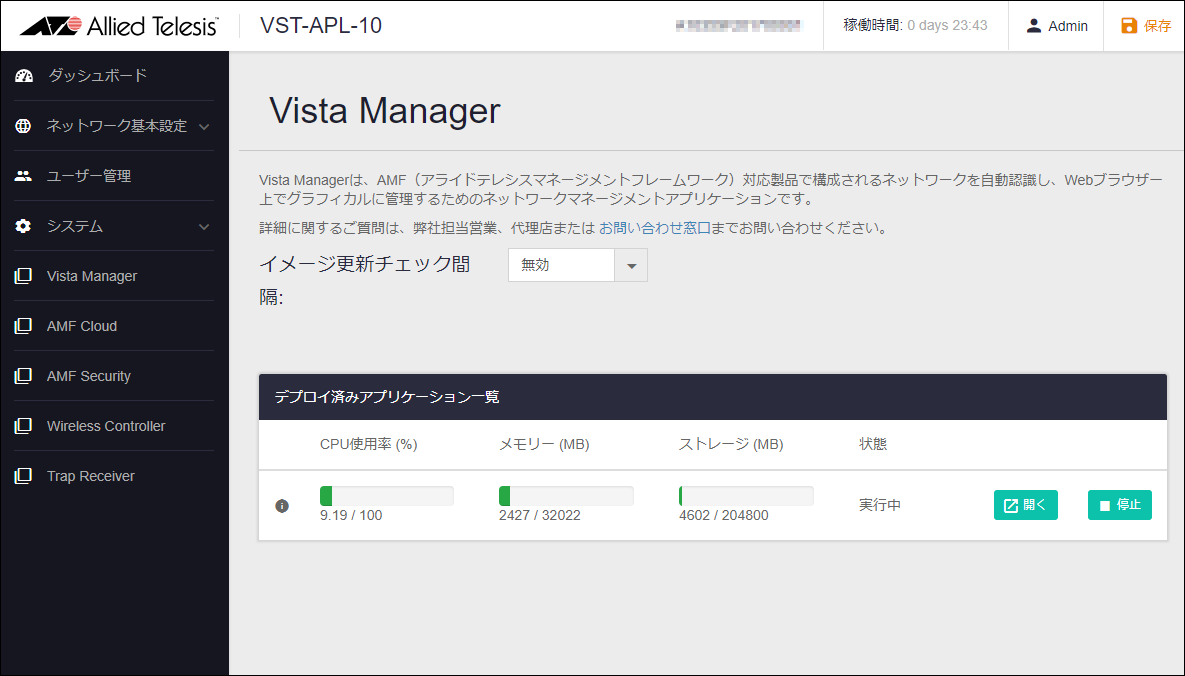Click the 状態 column header

(873, 445)
